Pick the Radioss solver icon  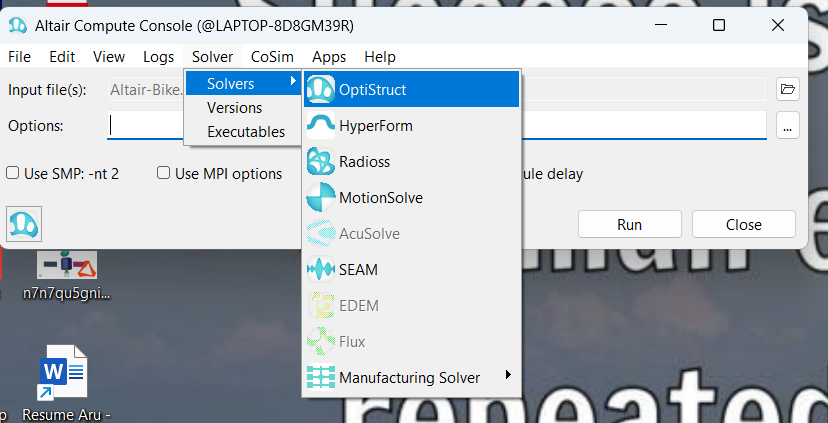click(x=321, y=161)
